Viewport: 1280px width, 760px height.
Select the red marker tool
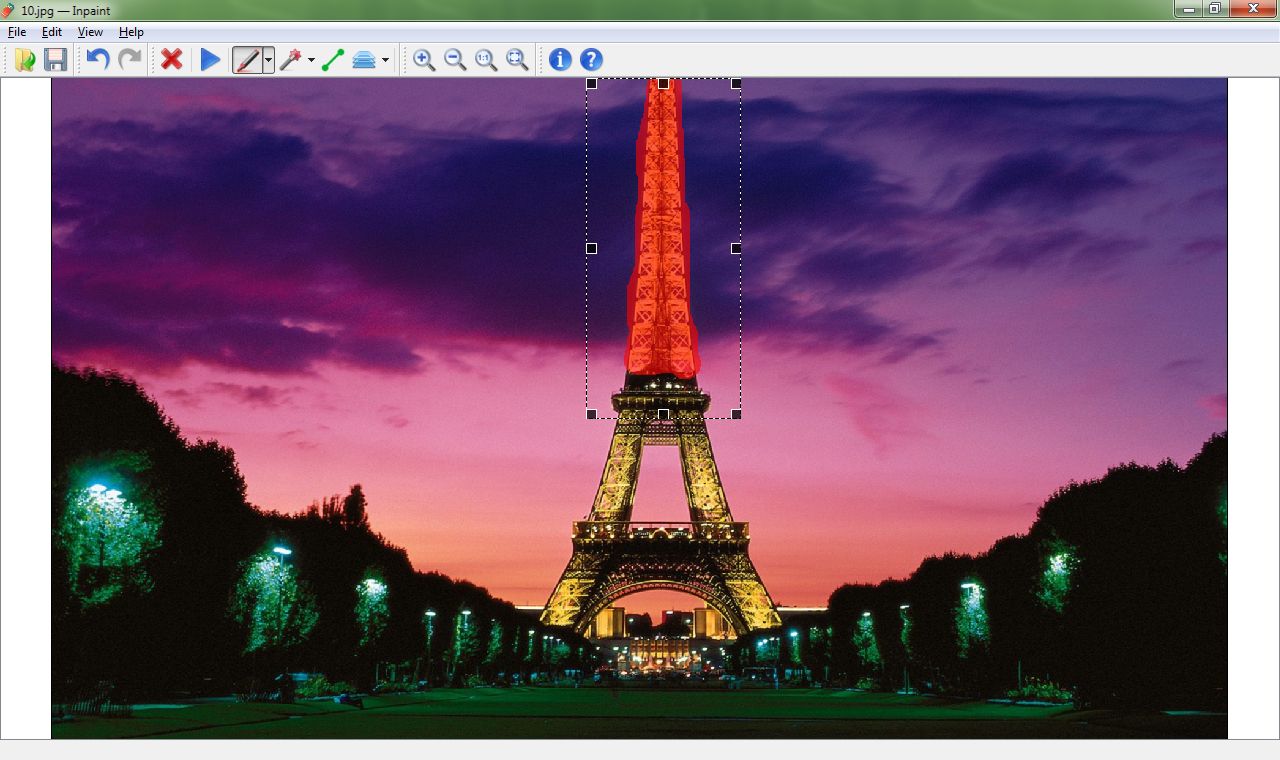click(x=247, y=60)
